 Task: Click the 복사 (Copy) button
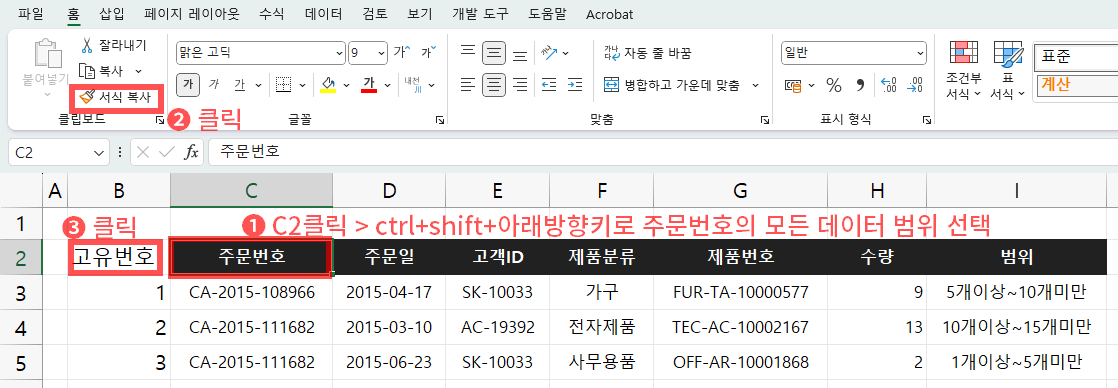tap(101, 71)
